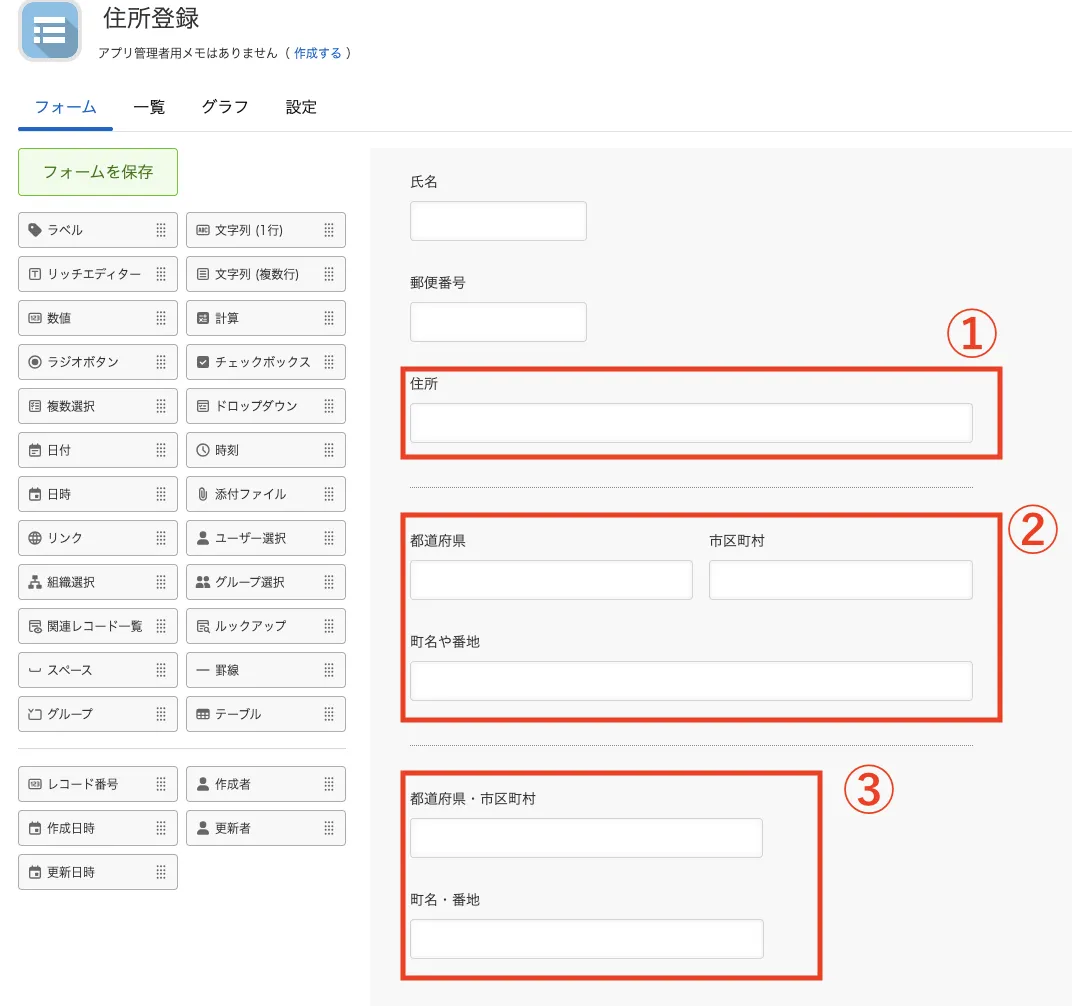Click the ラベル field tag icon
This screenshot has width=1072, height=1006.
35,230
